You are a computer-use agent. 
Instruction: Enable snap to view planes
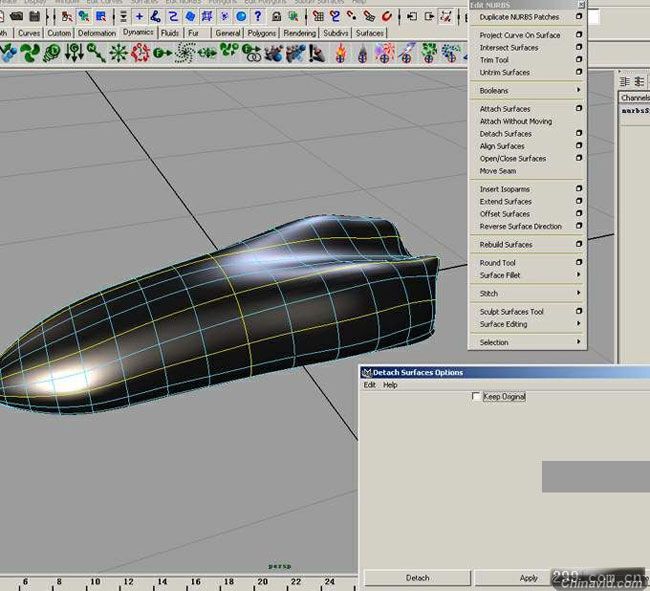[369, 17]
